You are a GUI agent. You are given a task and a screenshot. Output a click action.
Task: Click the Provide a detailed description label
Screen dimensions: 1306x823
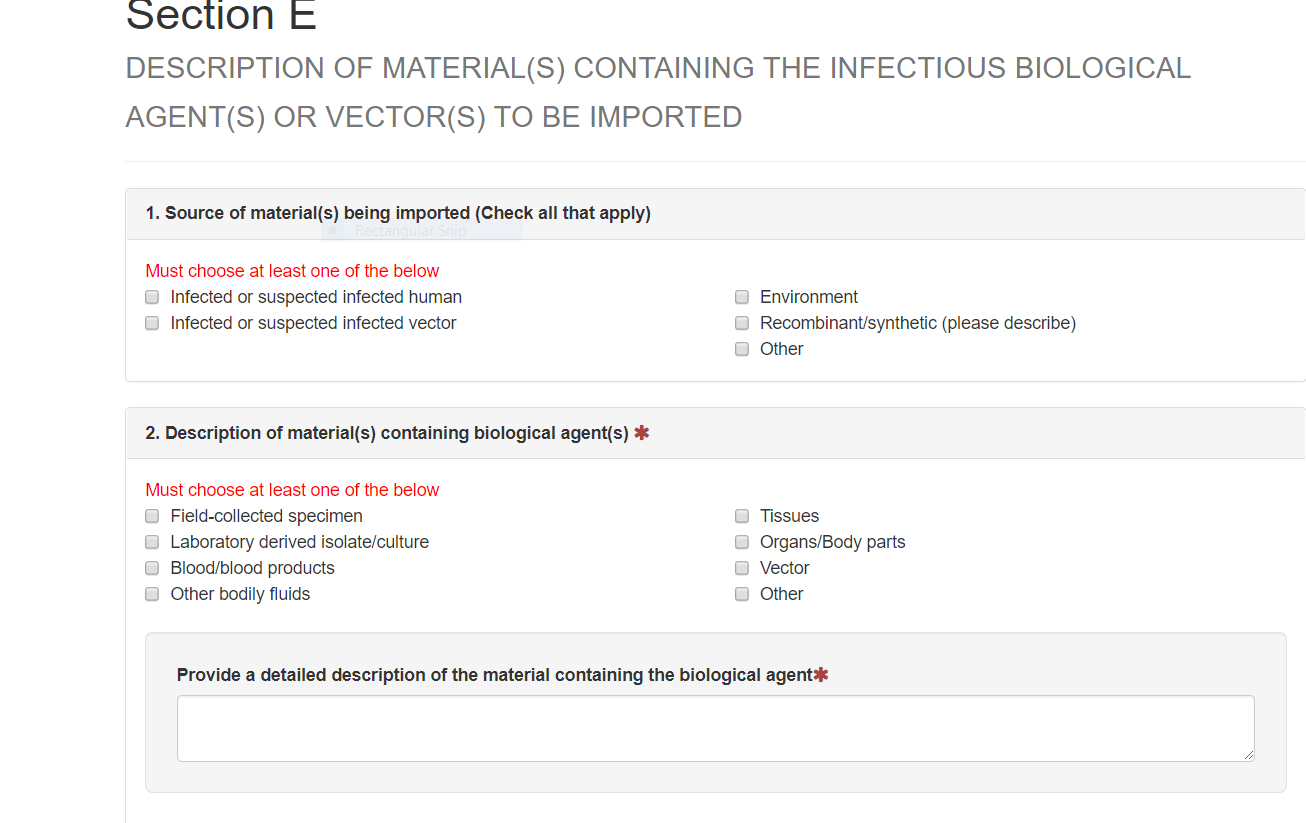(x=494, y=675)
